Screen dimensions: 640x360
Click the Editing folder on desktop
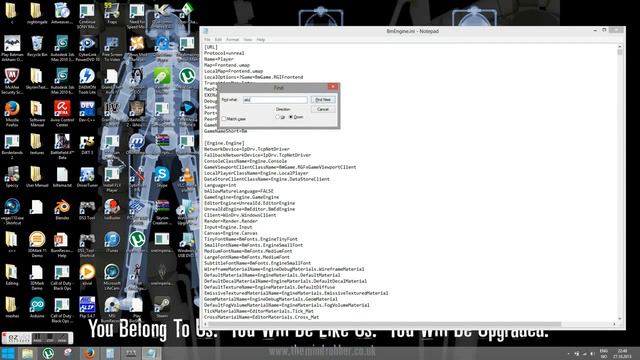(12, 275)
